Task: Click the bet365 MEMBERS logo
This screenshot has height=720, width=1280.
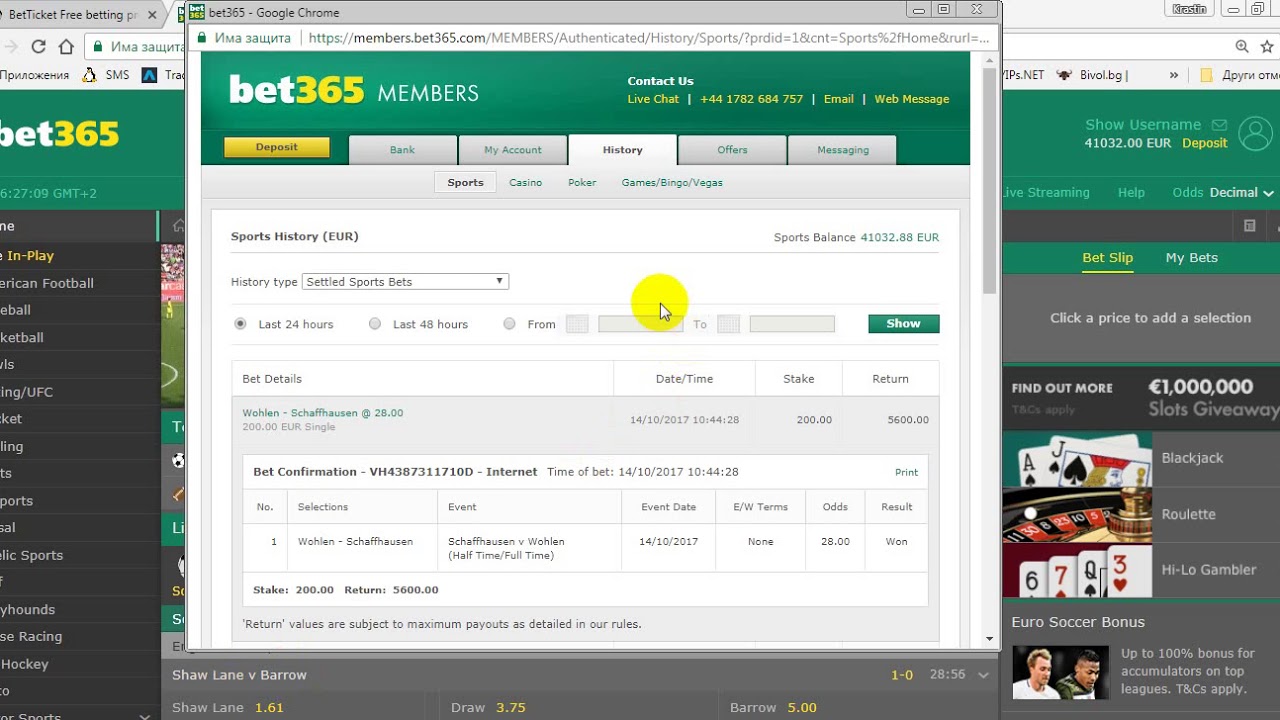Action: (x=353, y=91)
